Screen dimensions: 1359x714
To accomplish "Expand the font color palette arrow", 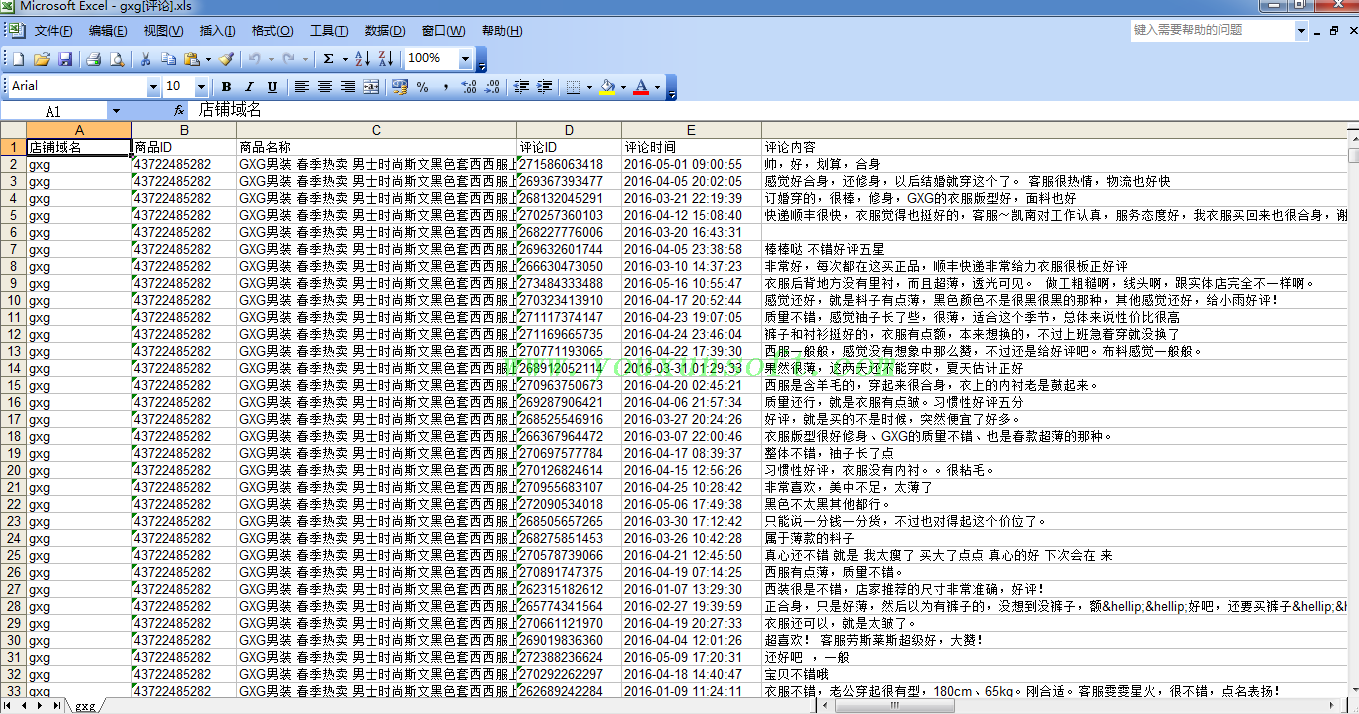I will [x=657, y=87].
